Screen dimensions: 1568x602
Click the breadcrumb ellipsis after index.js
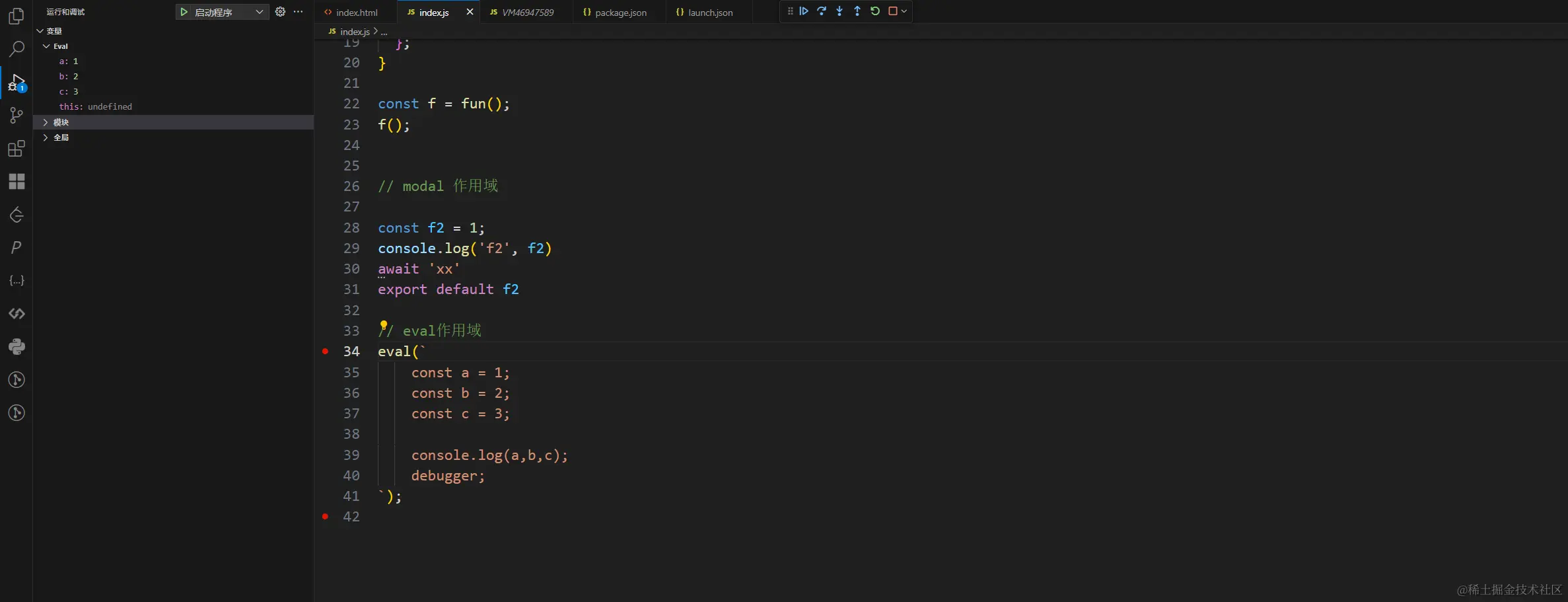(x=384, y=32)
